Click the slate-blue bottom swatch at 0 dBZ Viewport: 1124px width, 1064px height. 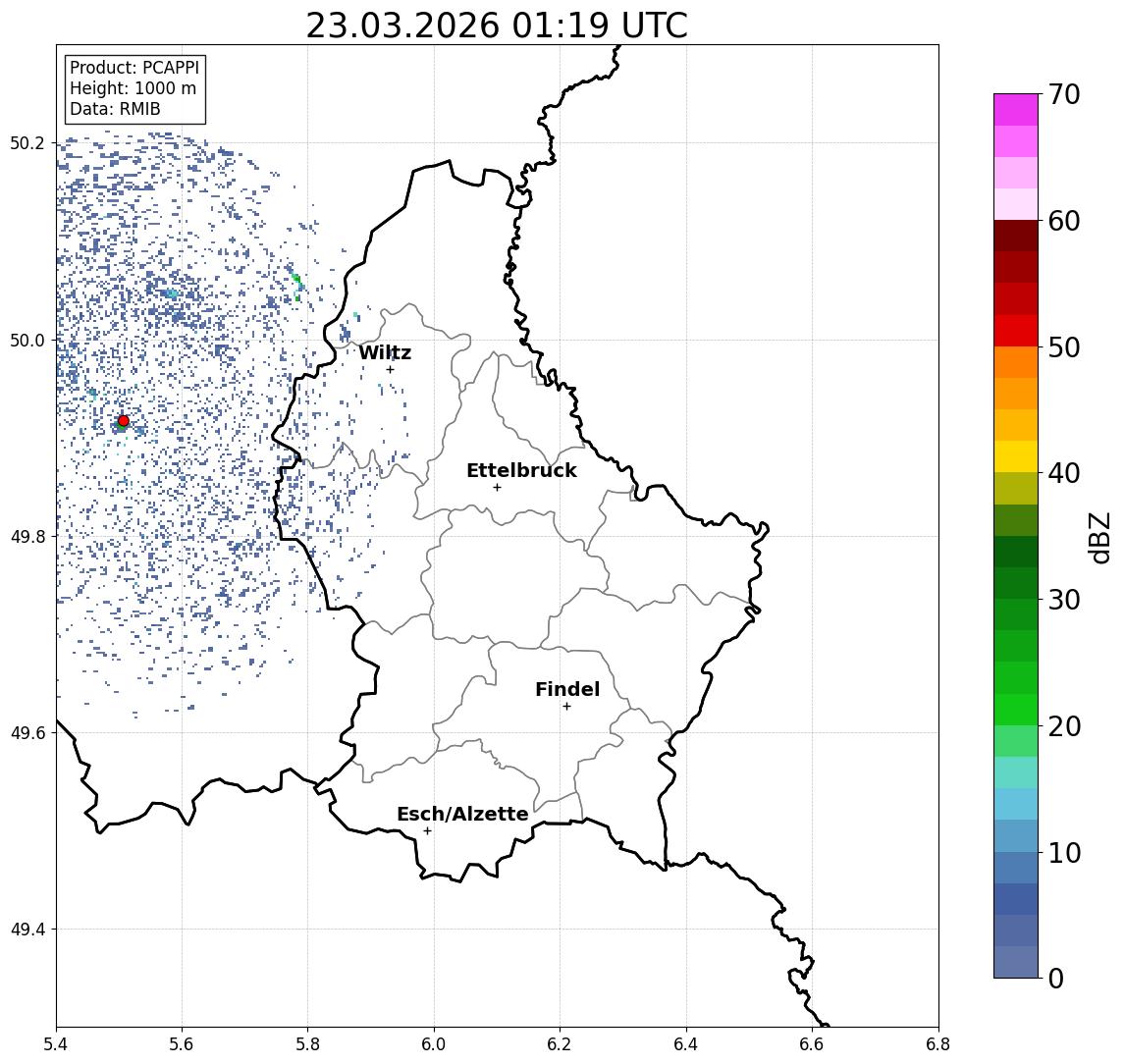[1016, 962]
